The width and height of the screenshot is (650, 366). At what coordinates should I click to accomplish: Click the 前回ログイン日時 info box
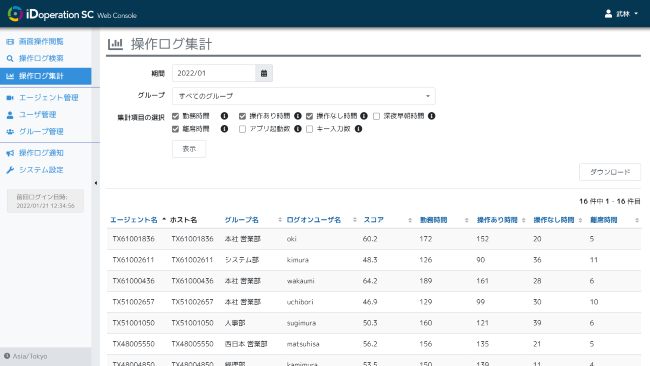(x=45, y=201)
